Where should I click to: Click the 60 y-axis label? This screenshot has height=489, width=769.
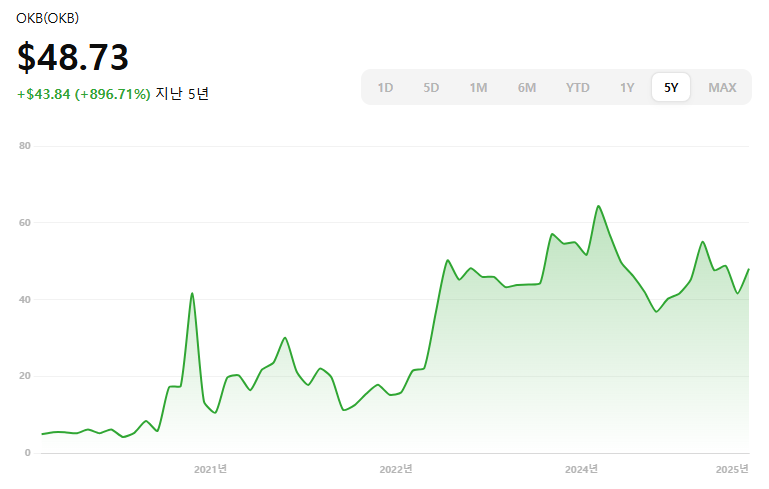point(25,223)
